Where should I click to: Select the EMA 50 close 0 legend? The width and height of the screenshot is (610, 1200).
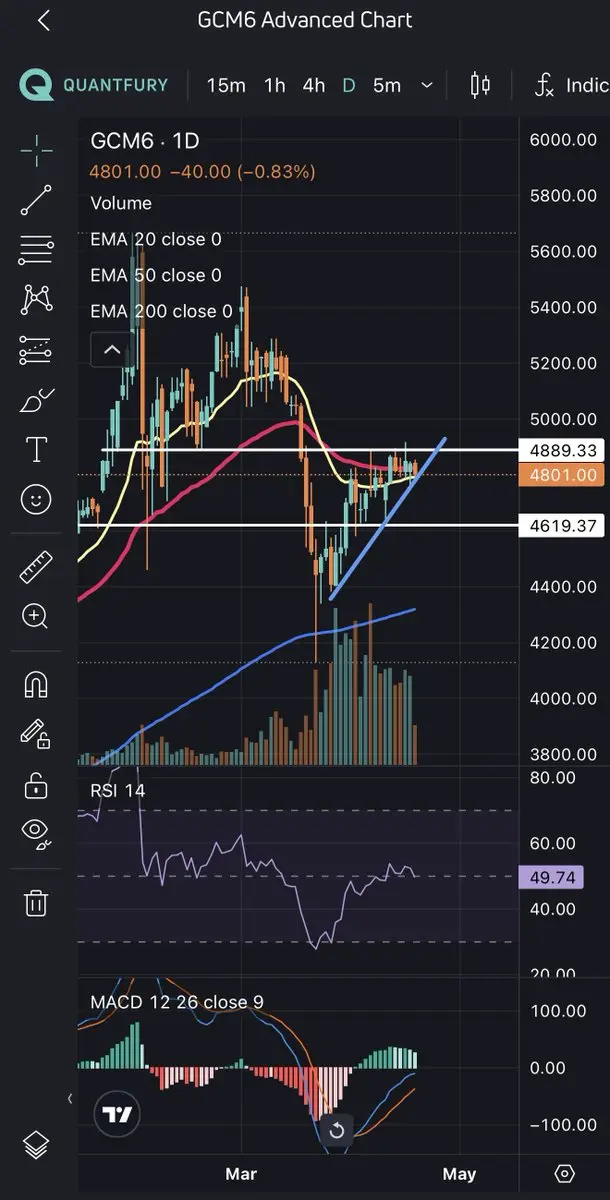(x=156, y=275)
